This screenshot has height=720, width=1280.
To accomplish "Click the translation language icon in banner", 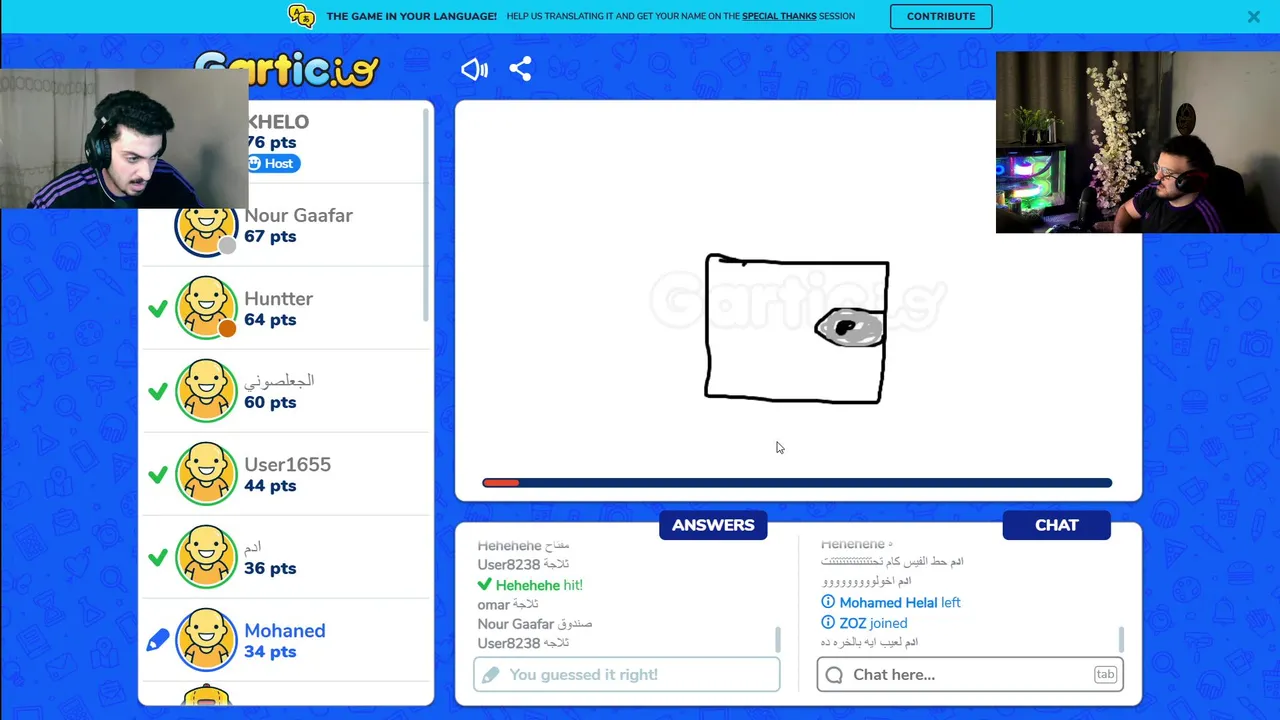I will click(x=301, y=16).
